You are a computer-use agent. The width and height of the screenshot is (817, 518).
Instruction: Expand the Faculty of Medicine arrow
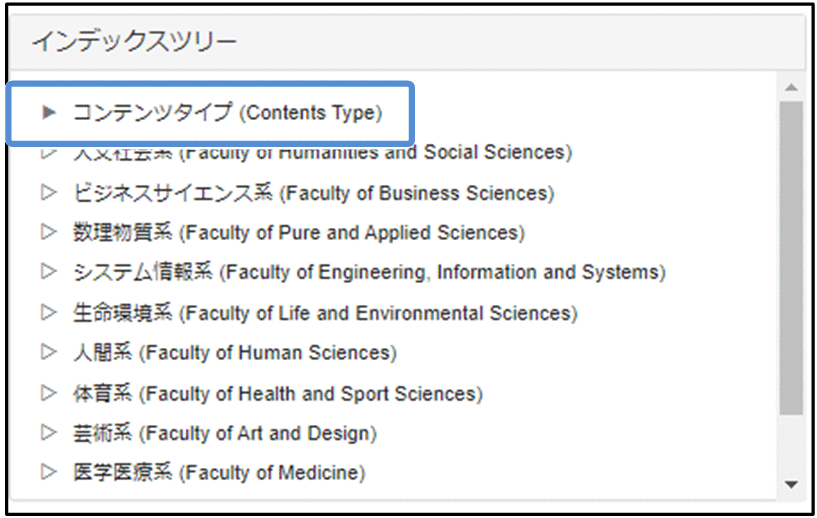(48, 472)
